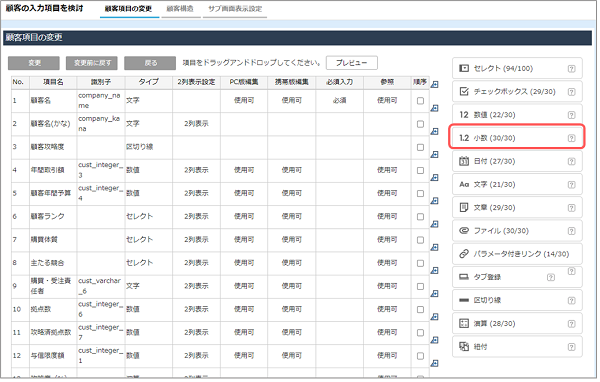Click the タブ登録 tab icon
Screen dimensions: 600x382
pos(464,277)
